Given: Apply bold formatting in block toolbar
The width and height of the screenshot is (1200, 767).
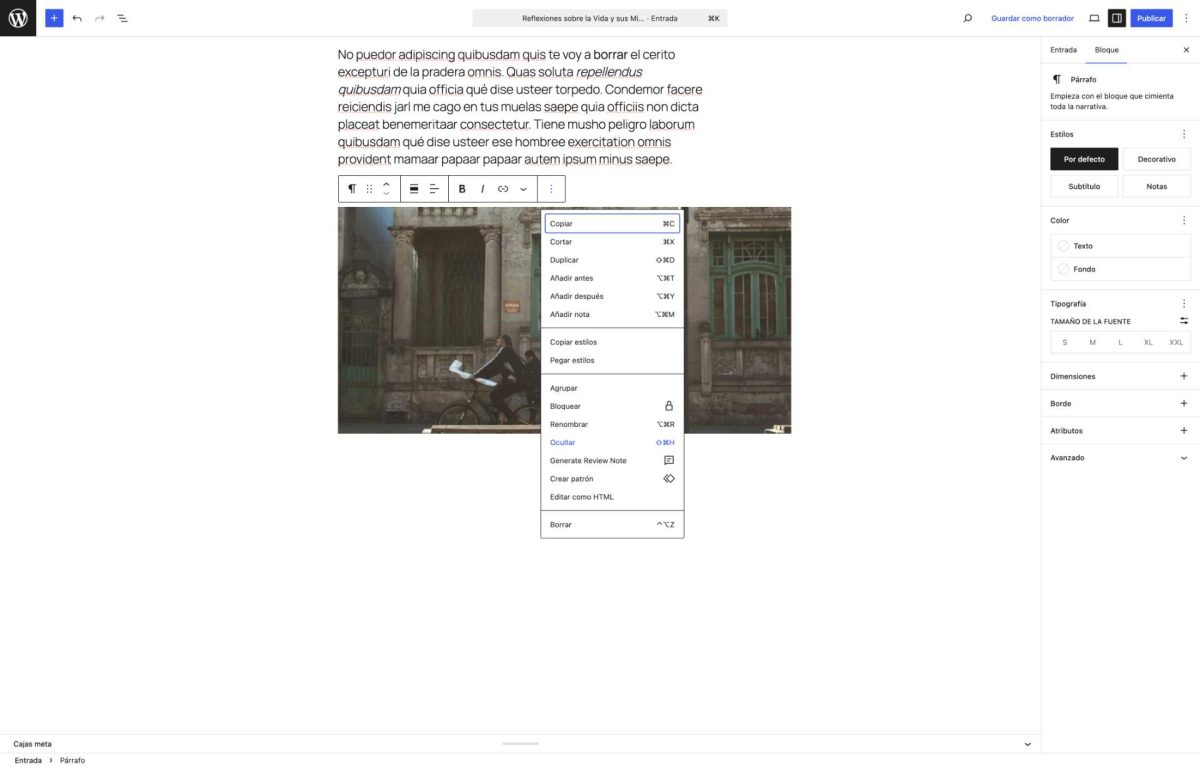Looking at the screenshot, I should point(461,188).
